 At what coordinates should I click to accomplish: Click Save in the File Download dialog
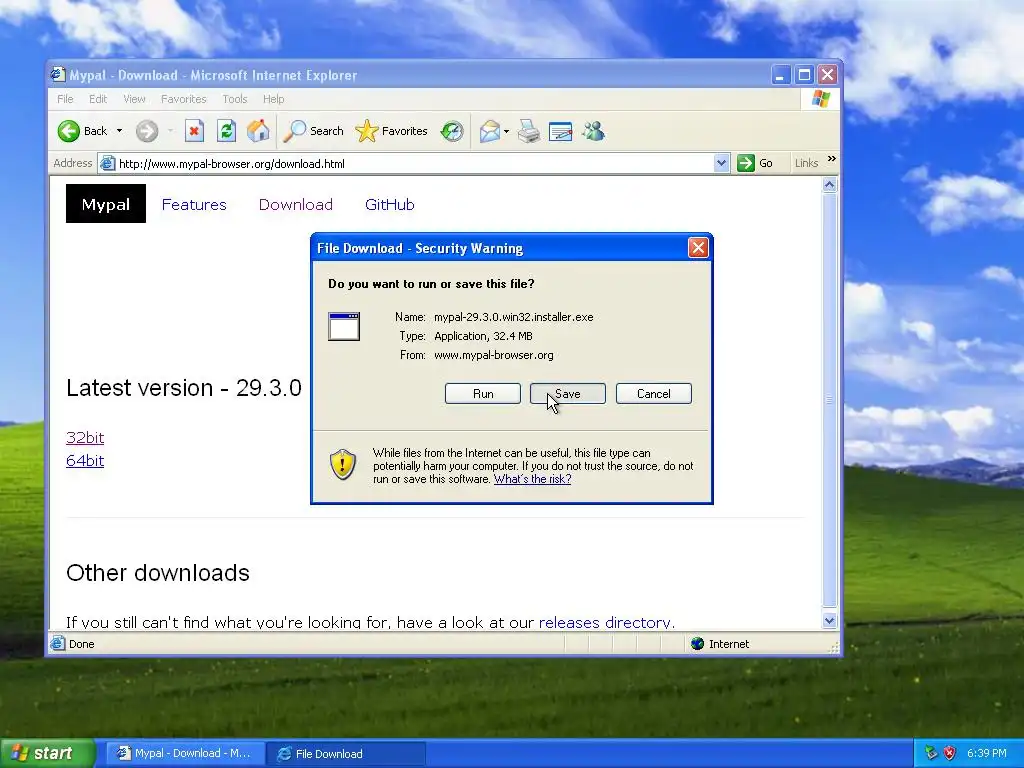[568, 394]
